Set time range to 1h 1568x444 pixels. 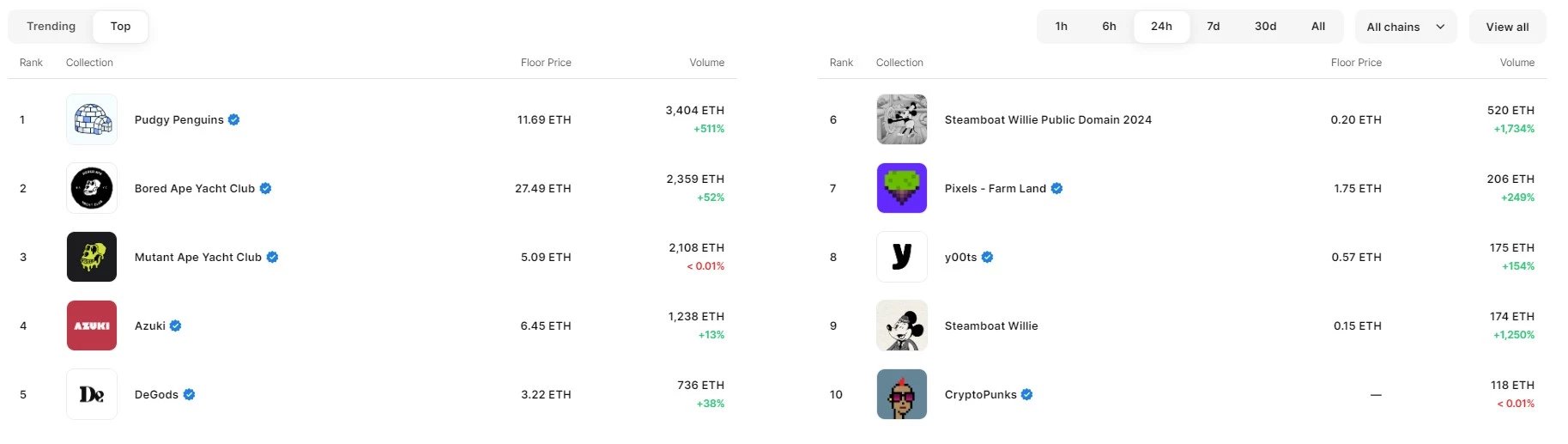click(1062, 27)
